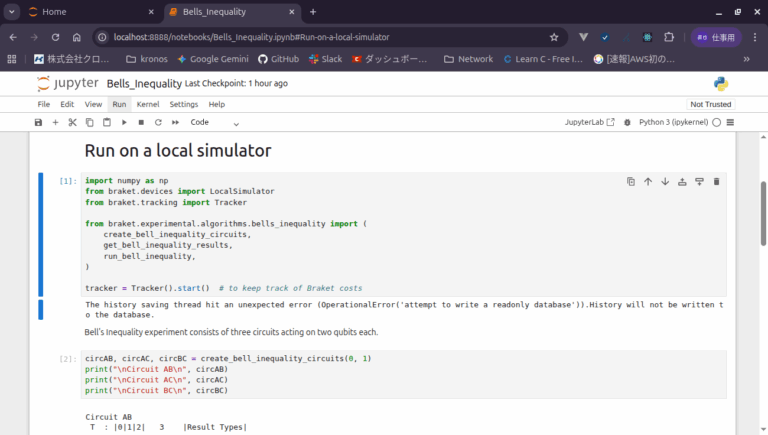Rename the Bells_Inequality notebook title
Viewport: 768px width, 435px height.
[144, 84]
